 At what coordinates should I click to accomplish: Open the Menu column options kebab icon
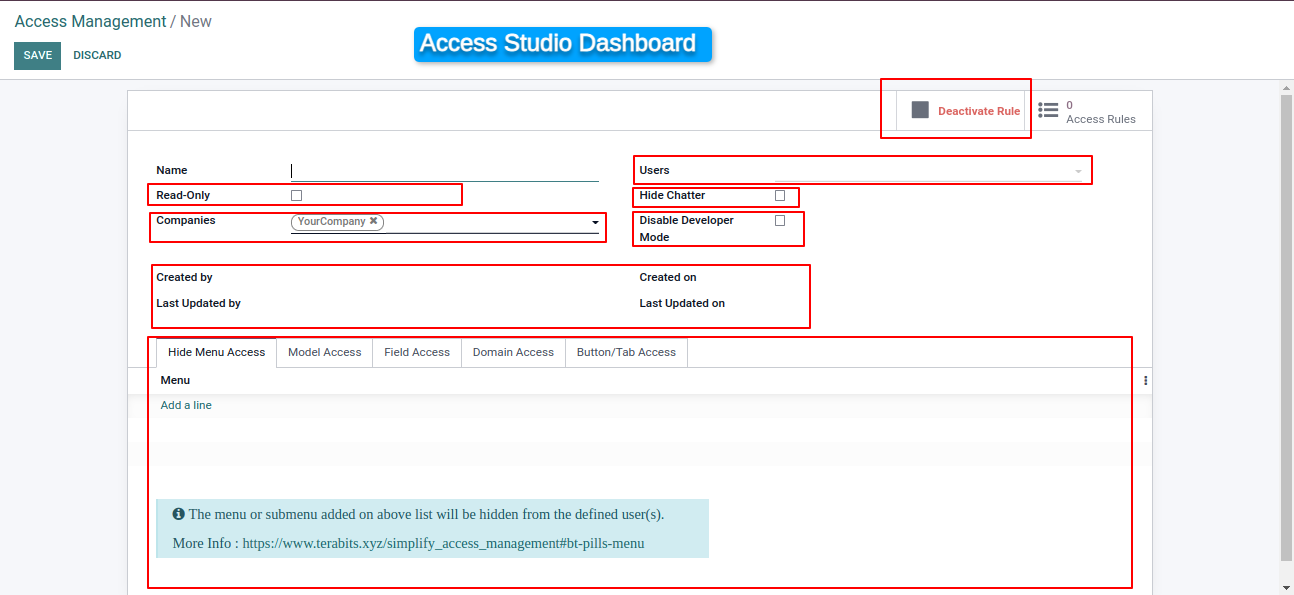coord(1145,381)
